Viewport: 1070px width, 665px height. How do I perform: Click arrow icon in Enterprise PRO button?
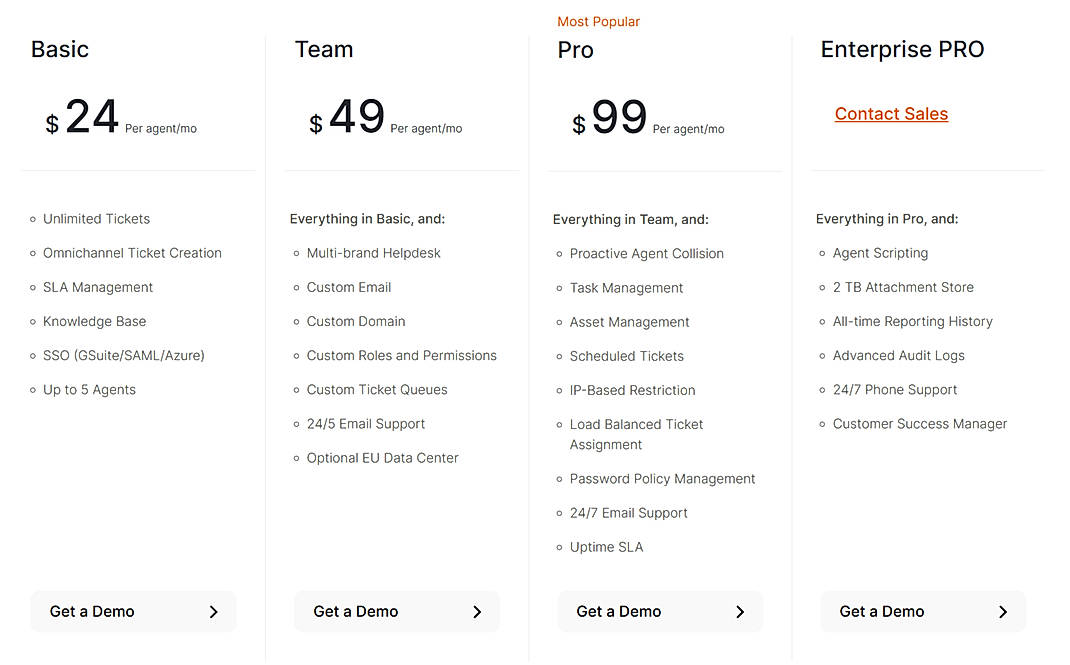tap(1003, 612)
